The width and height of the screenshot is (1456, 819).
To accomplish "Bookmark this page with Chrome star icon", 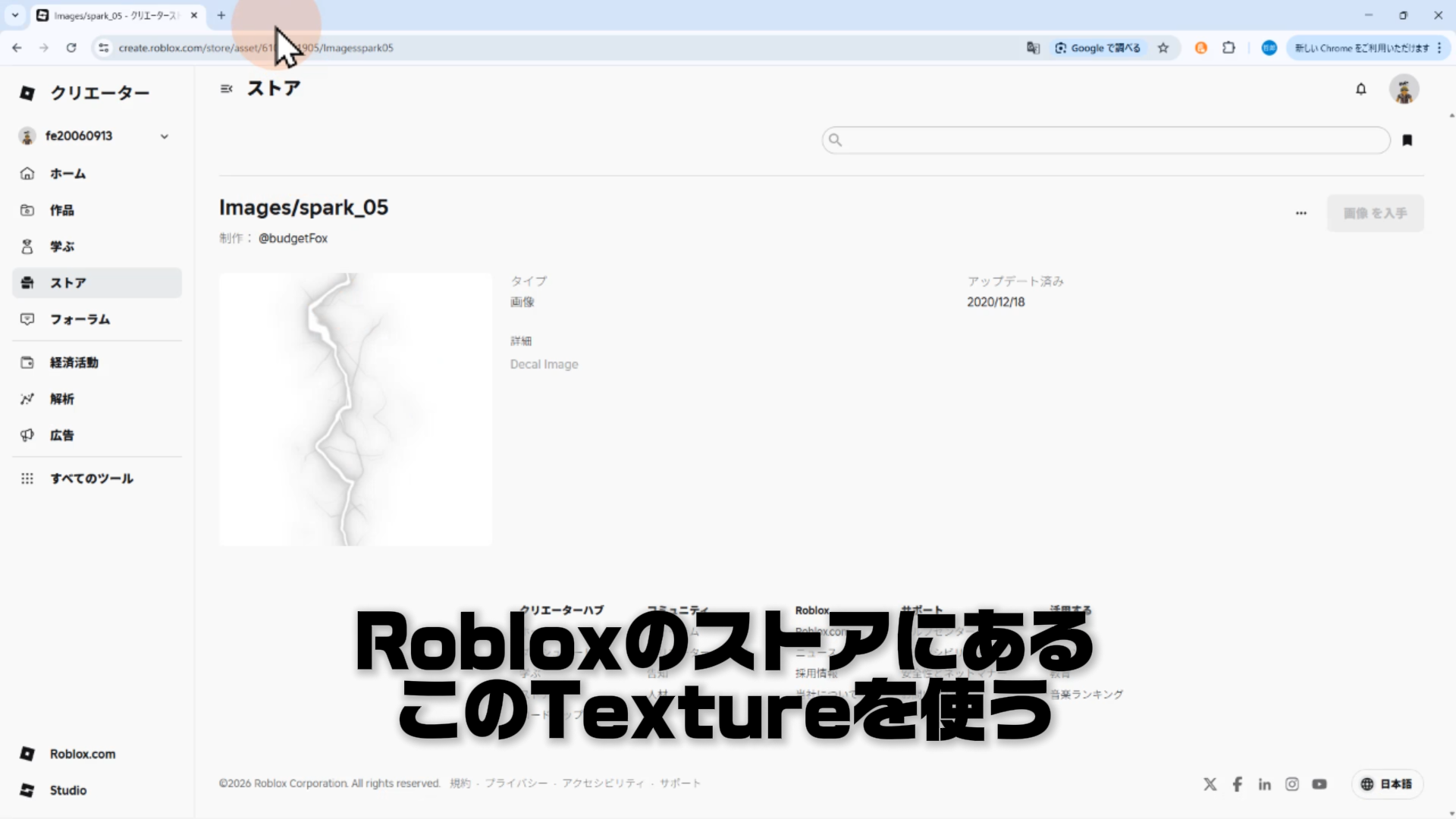I will (1163, 48).
